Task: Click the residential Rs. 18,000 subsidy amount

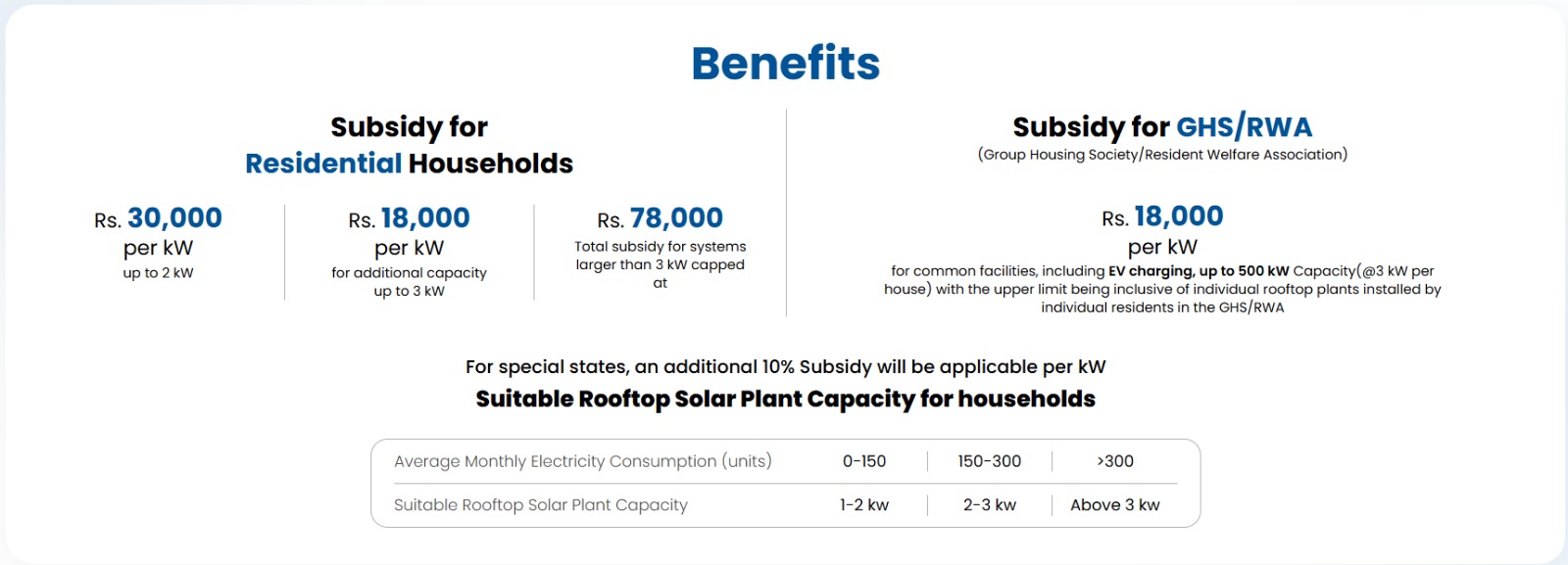Action: 409,218
